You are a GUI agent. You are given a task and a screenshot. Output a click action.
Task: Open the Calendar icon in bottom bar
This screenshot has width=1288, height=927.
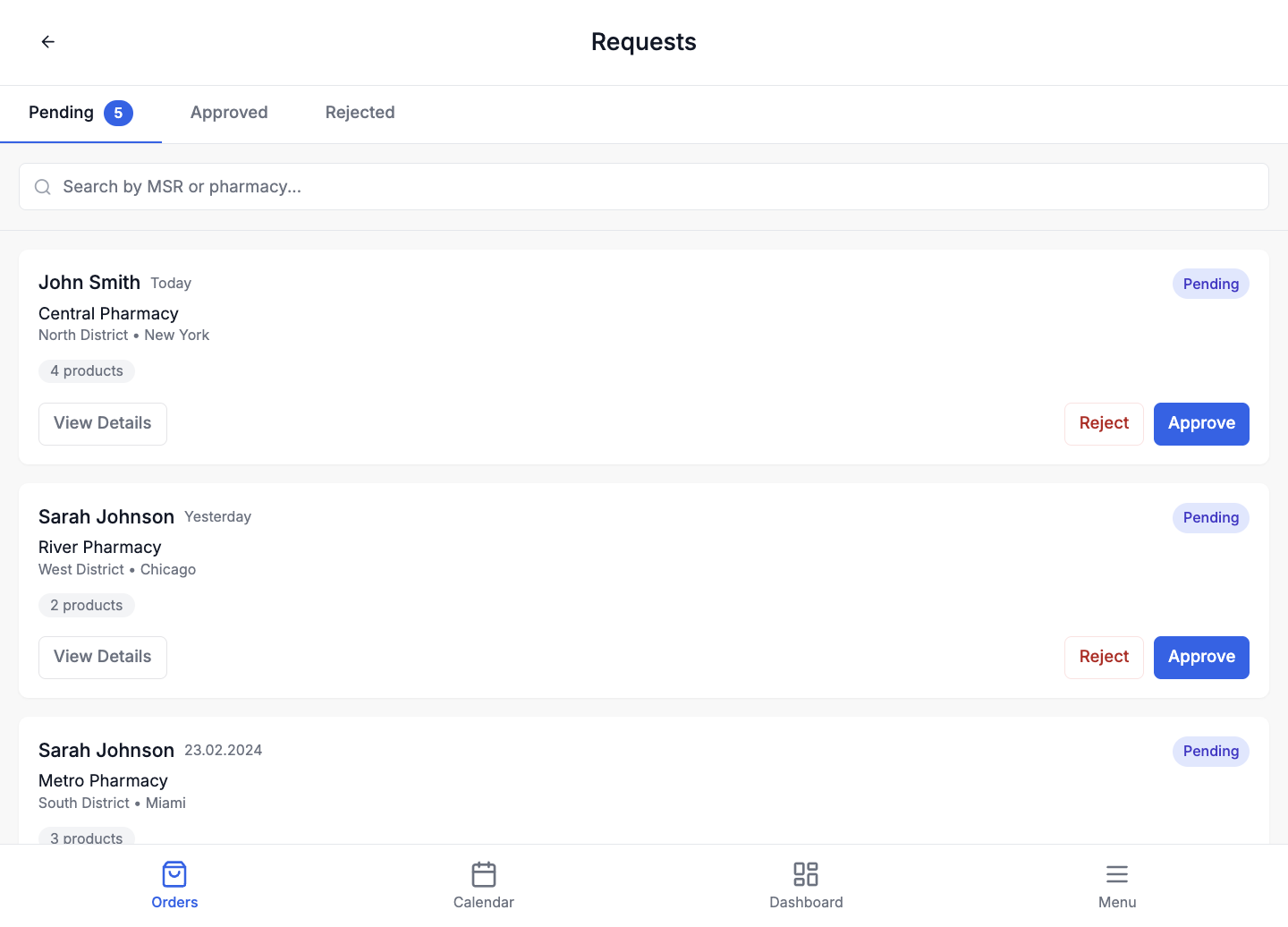click(x=483, y=873)
